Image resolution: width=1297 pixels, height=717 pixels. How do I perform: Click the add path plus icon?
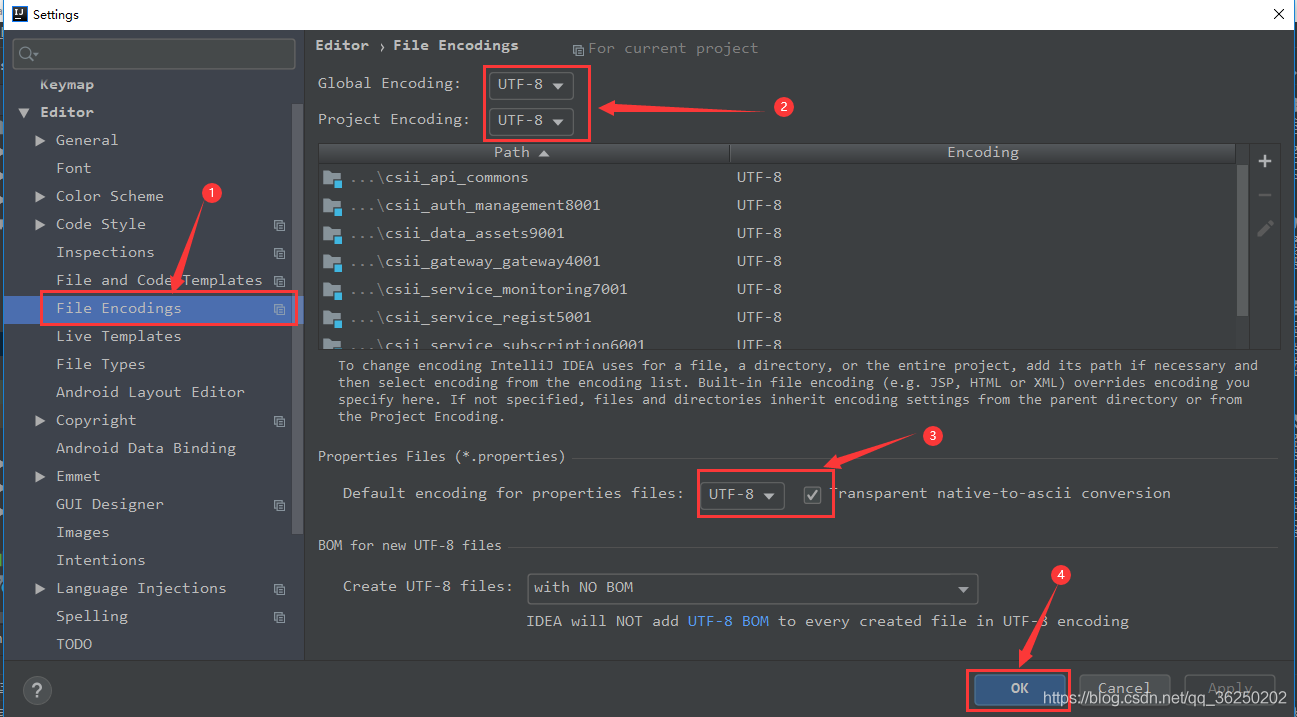coord(1265,161)
